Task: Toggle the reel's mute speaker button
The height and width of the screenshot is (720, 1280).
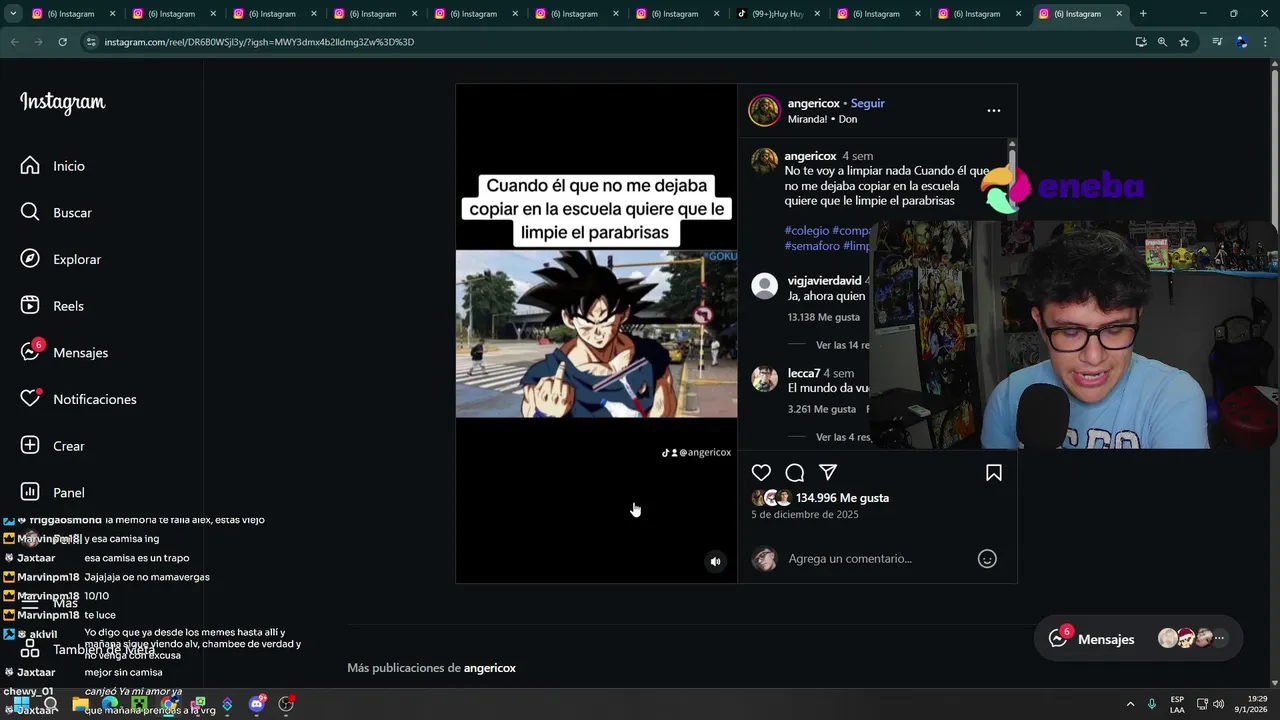Action: (715, 562)
